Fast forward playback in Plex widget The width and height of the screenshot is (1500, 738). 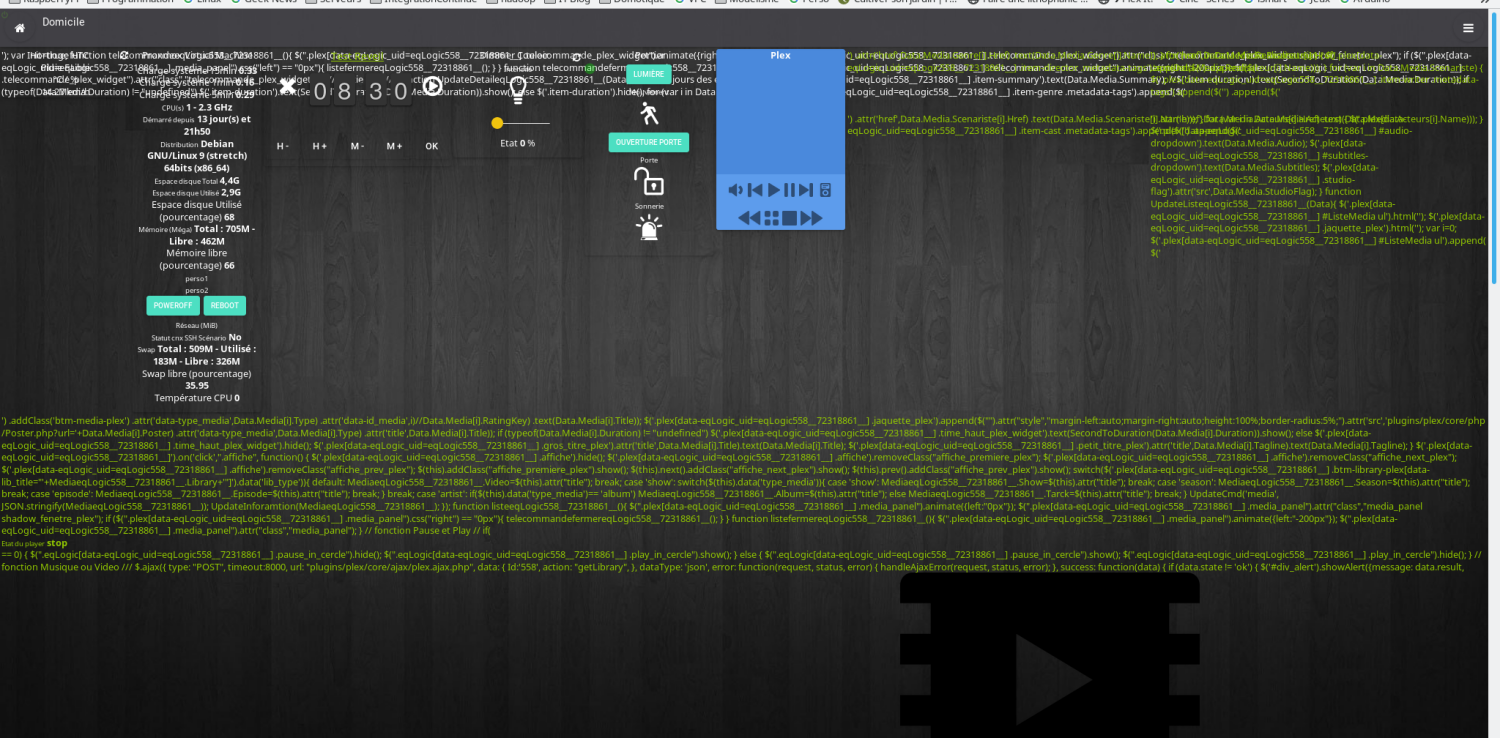tap(811, 217)
